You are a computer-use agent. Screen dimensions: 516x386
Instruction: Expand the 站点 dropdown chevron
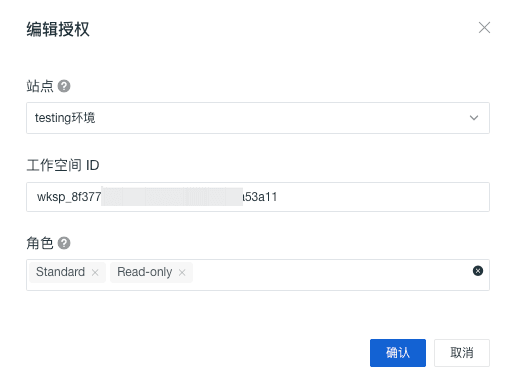474,118
